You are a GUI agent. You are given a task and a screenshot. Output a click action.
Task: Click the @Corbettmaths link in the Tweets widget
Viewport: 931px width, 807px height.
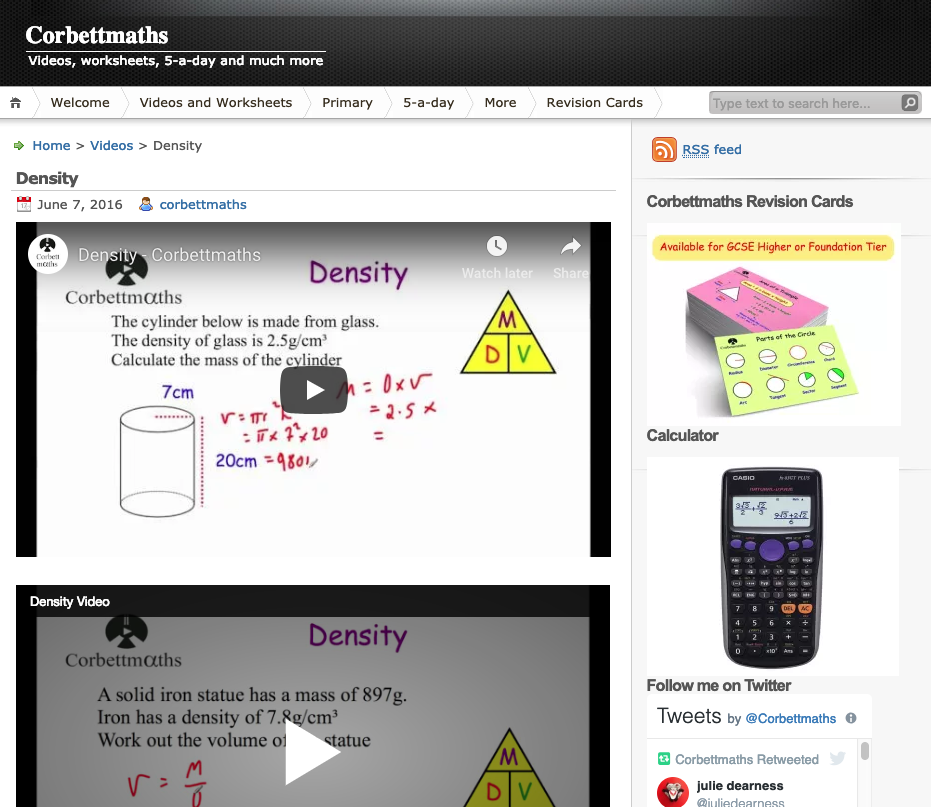pos(790,718)
